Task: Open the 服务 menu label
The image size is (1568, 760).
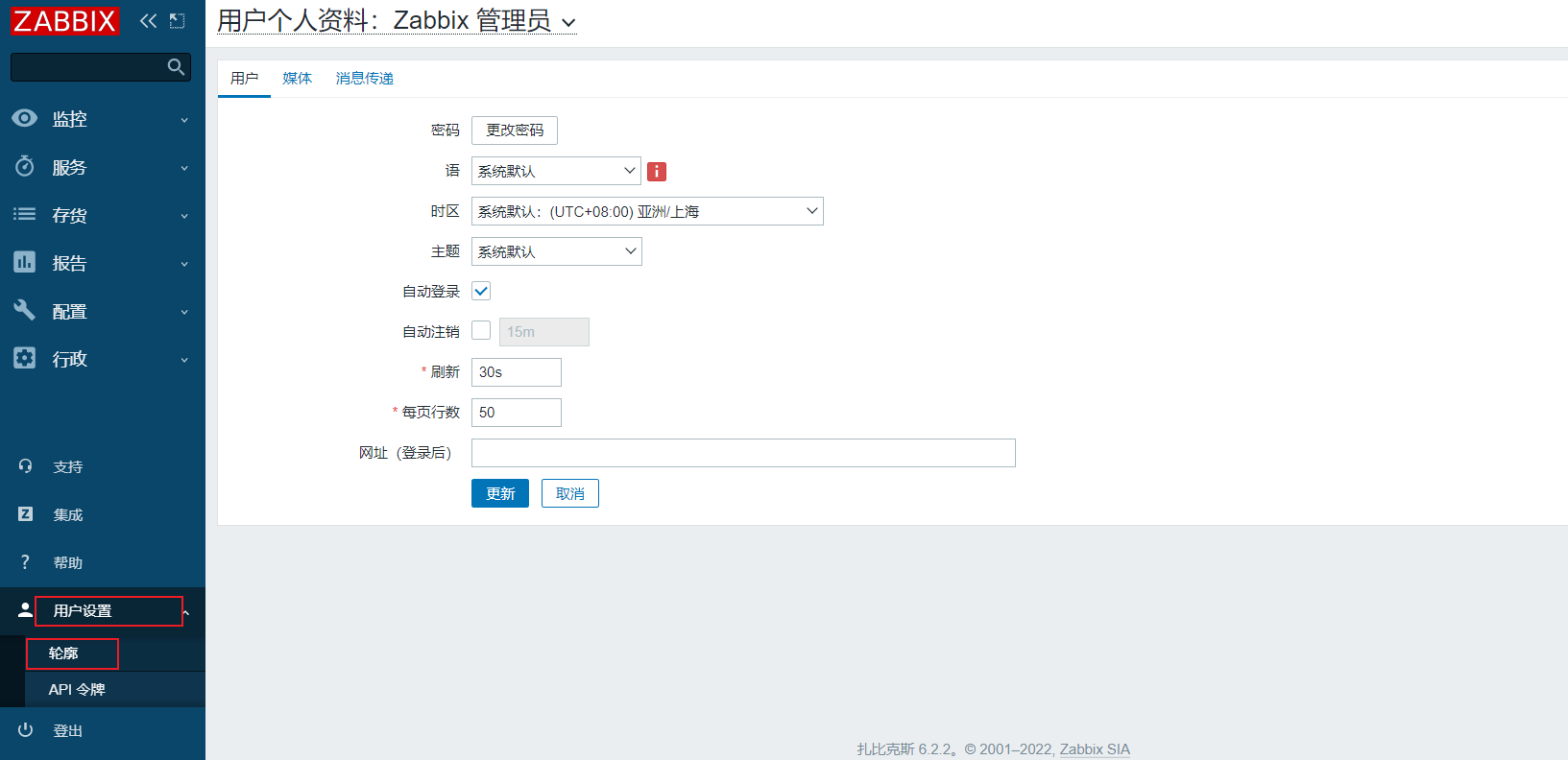Action: click(x=69, y=167)
